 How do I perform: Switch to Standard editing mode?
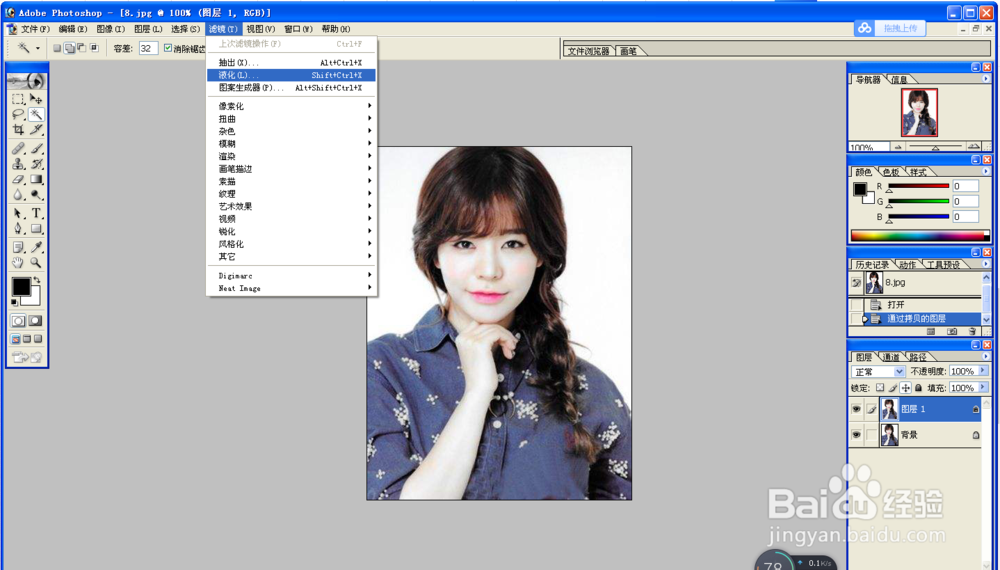coord(18,321)
